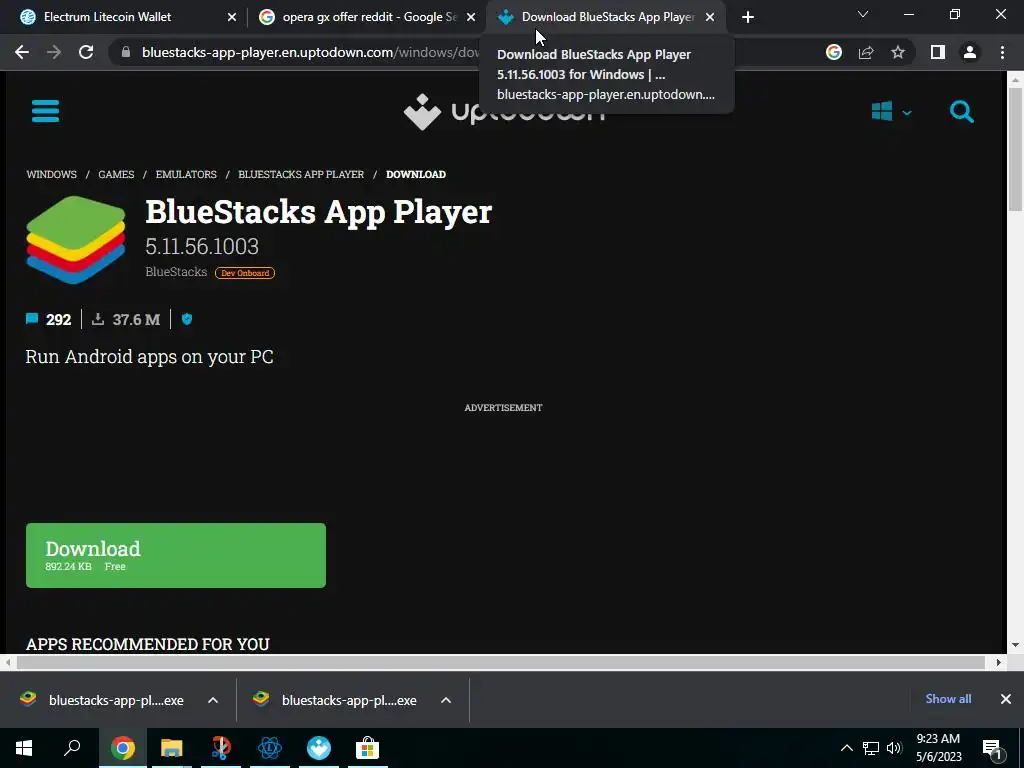Open the GAMES breadcrumb link
This screenshot has height=768, width=1024.
[x=116, y=174]
